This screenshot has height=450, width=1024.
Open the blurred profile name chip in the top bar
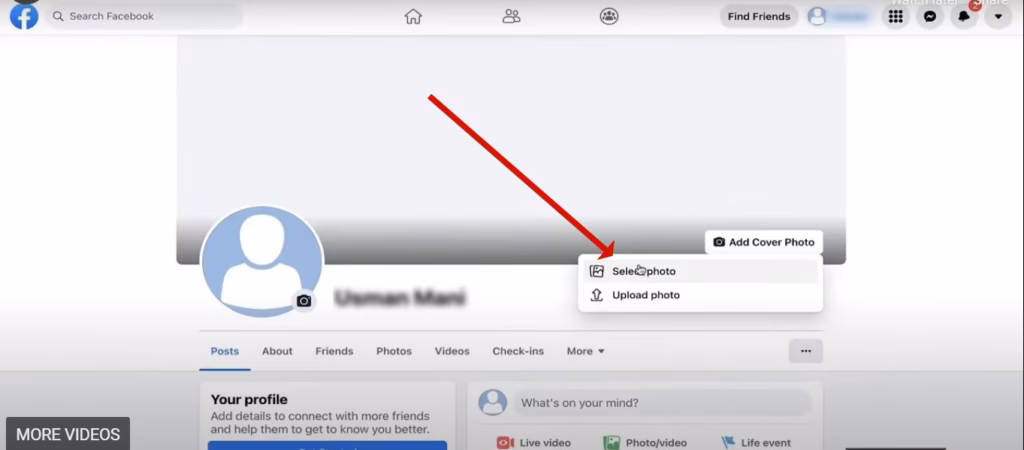click(840, 16)
